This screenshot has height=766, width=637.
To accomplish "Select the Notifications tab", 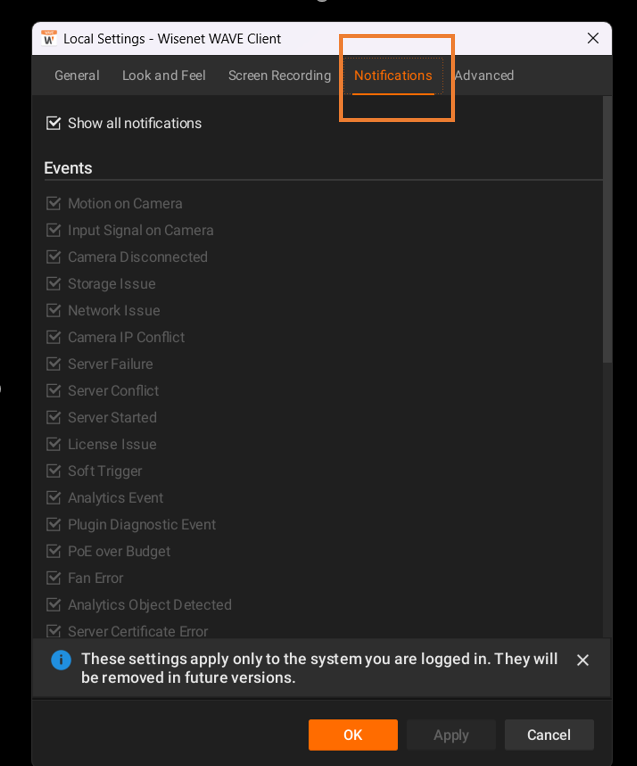I will pyautogui.click(x=393, y=75).
